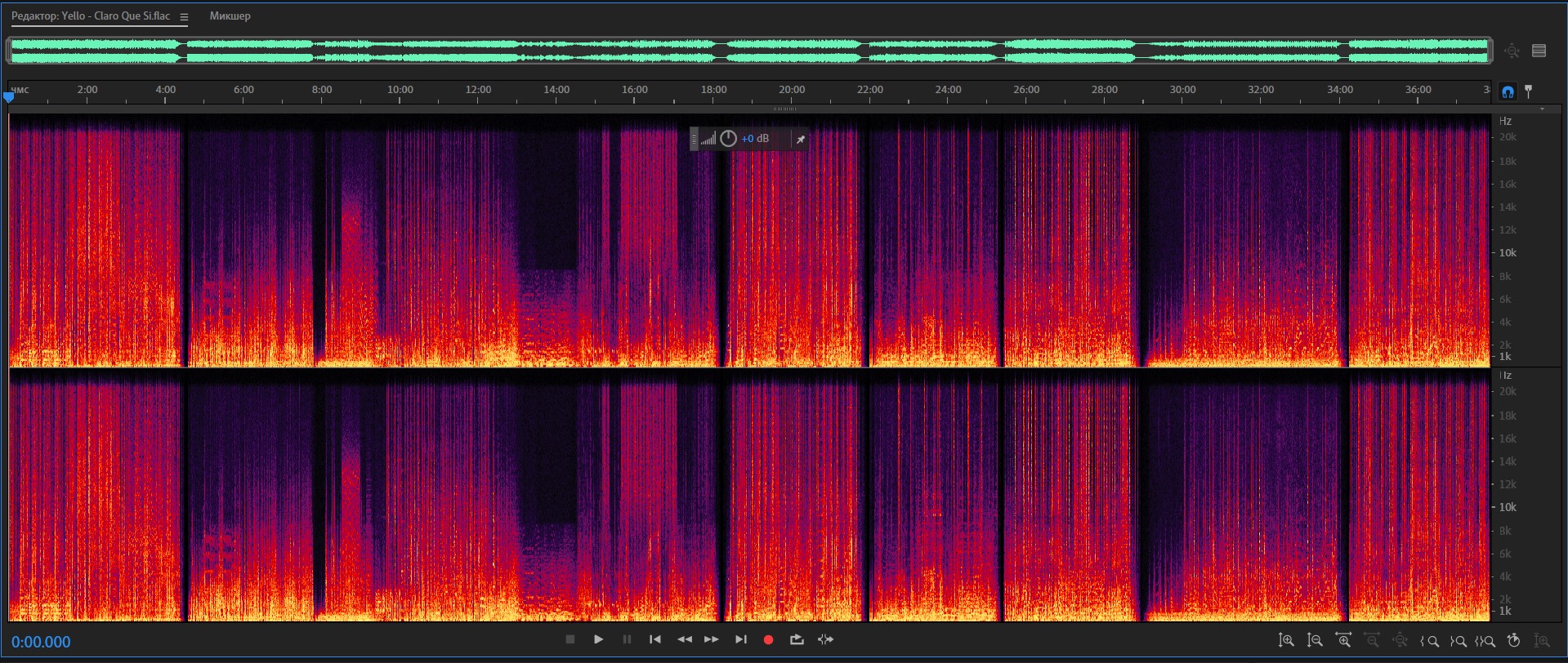
Task: Click Zoom In at In Point icon
Action: [x=1429, y=641]
